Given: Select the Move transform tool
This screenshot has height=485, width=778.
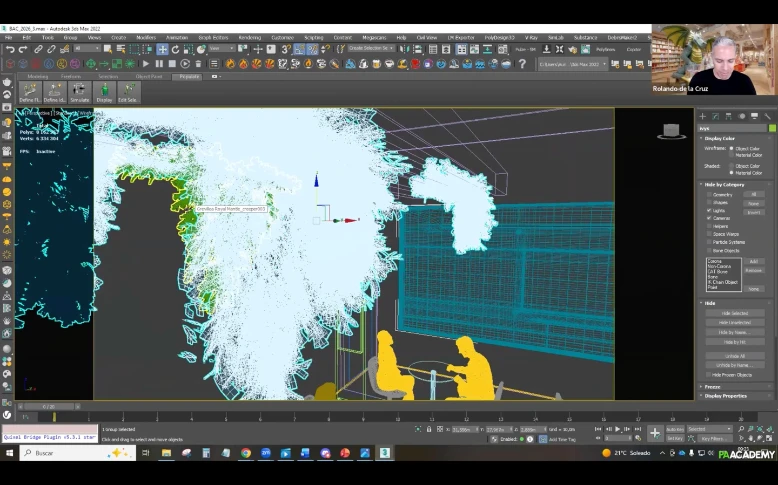Looking at the screenshot, I should [x=162, y=49].
